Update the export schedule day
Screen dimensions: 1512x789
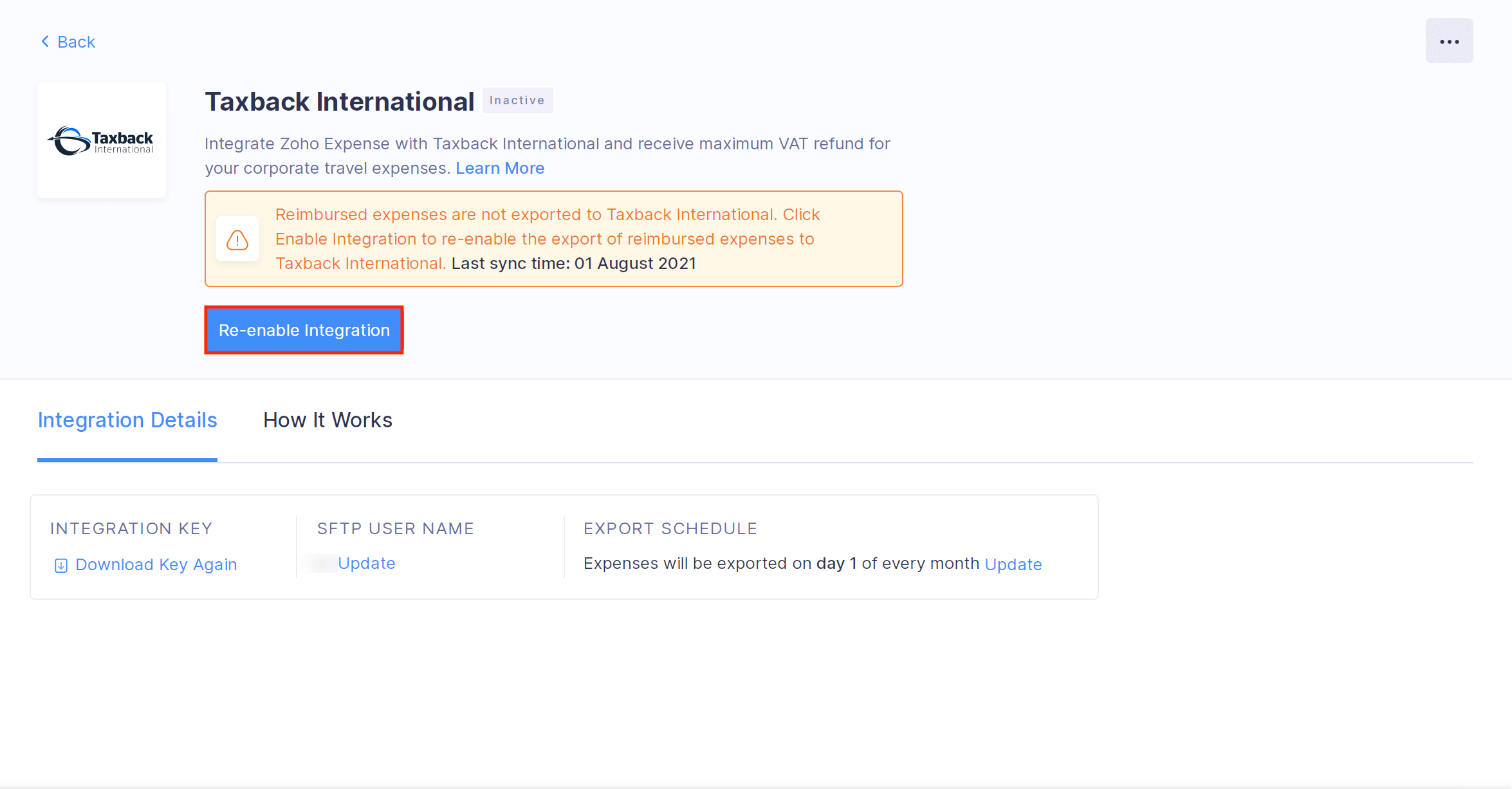coord(1013,564)
